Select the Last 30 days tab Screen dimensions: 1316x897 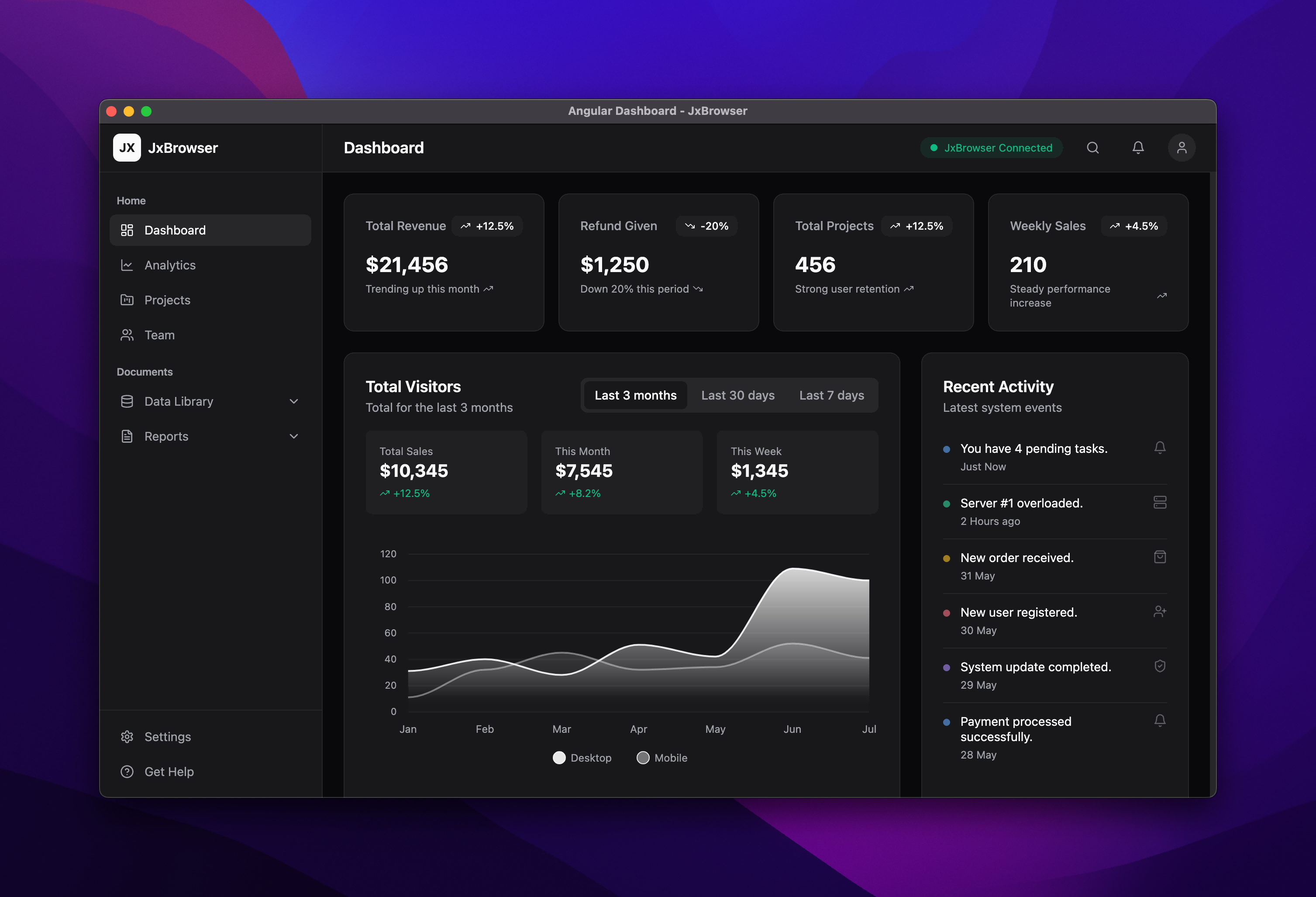(737, 395)
